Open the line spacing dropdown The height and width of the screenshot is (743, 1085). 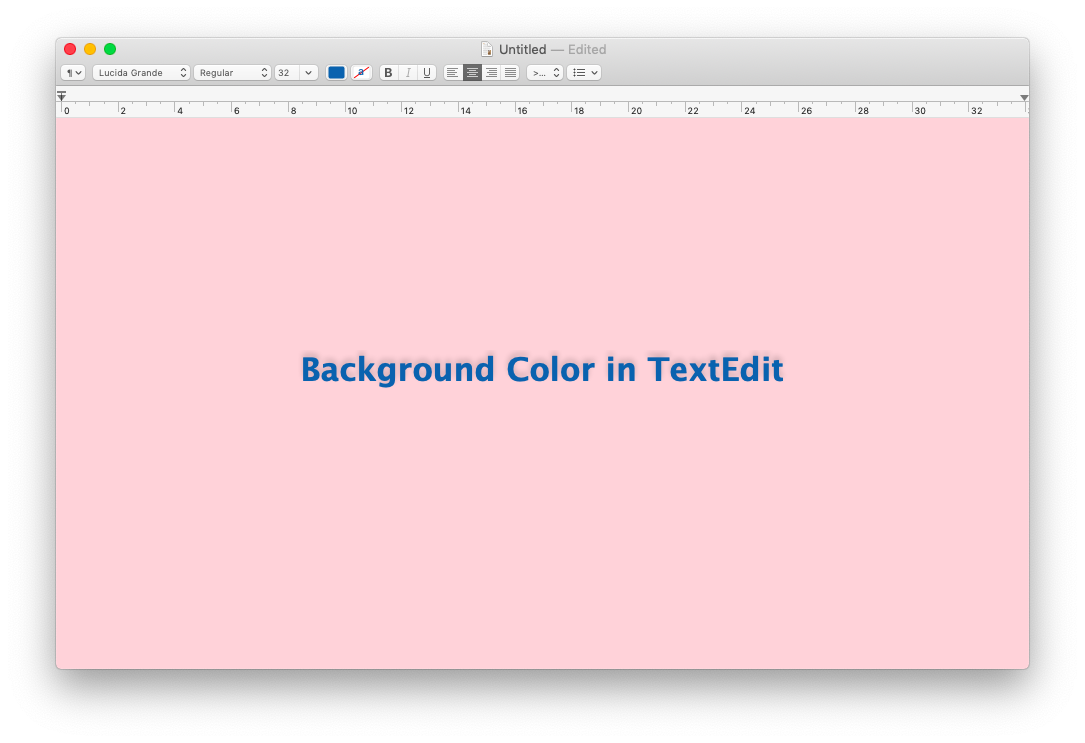coord(544,72)
